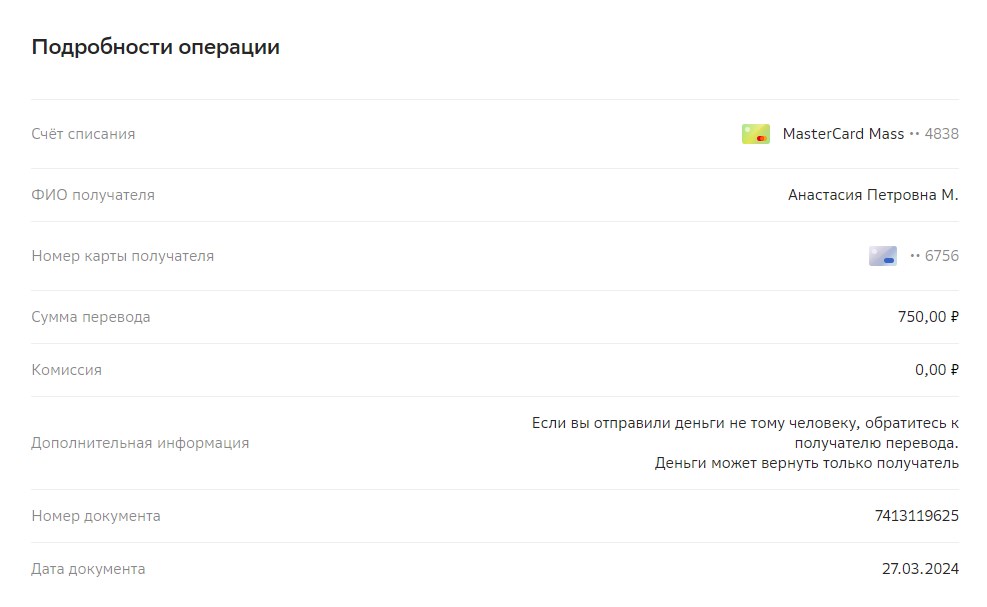The height and width of the screenshot is (607, 987).
Task: Select recipient name Анастасия Петровна М.
Action: (873, 195)
